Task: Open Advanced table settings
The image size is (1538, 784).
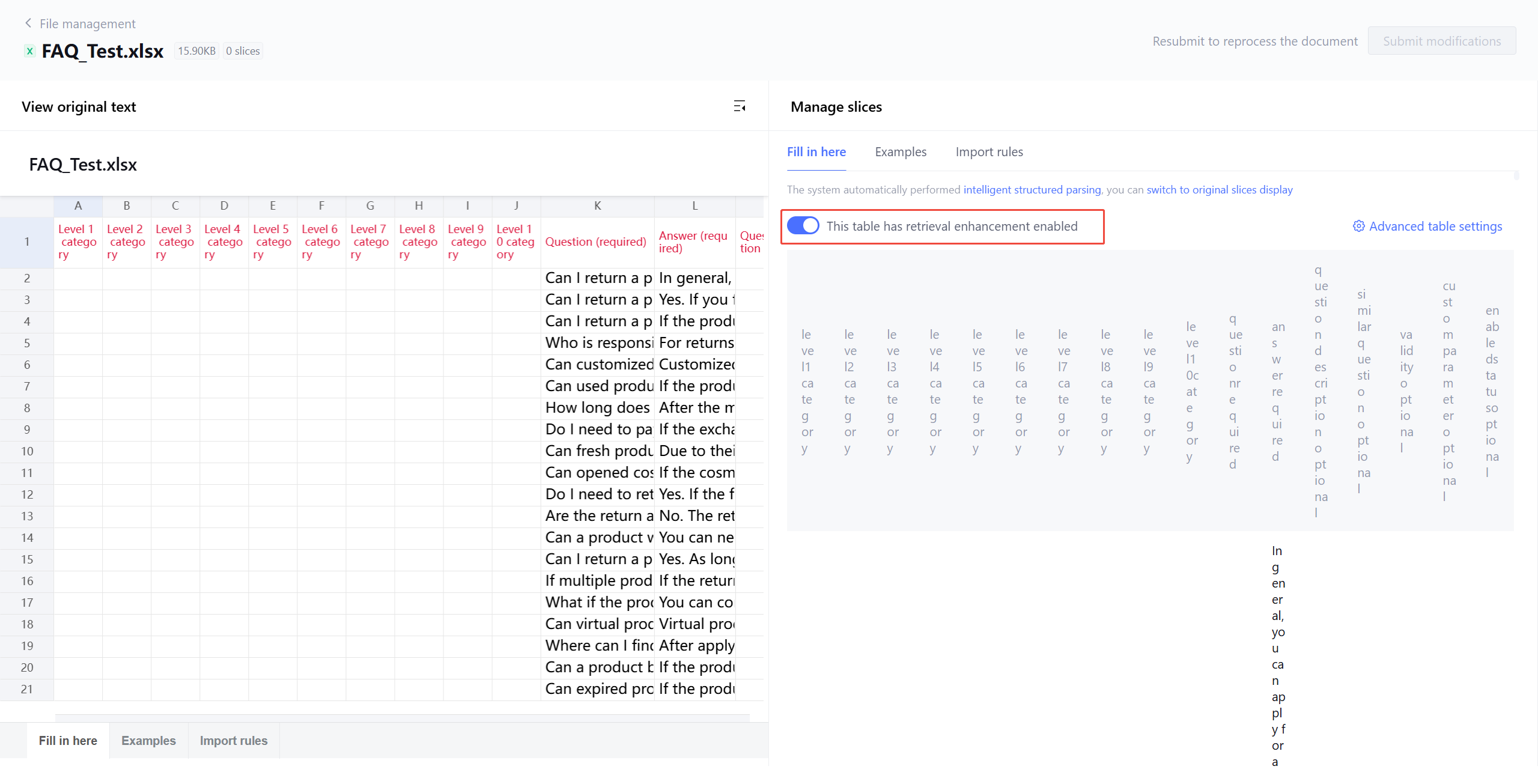Action: [1435, 226]
